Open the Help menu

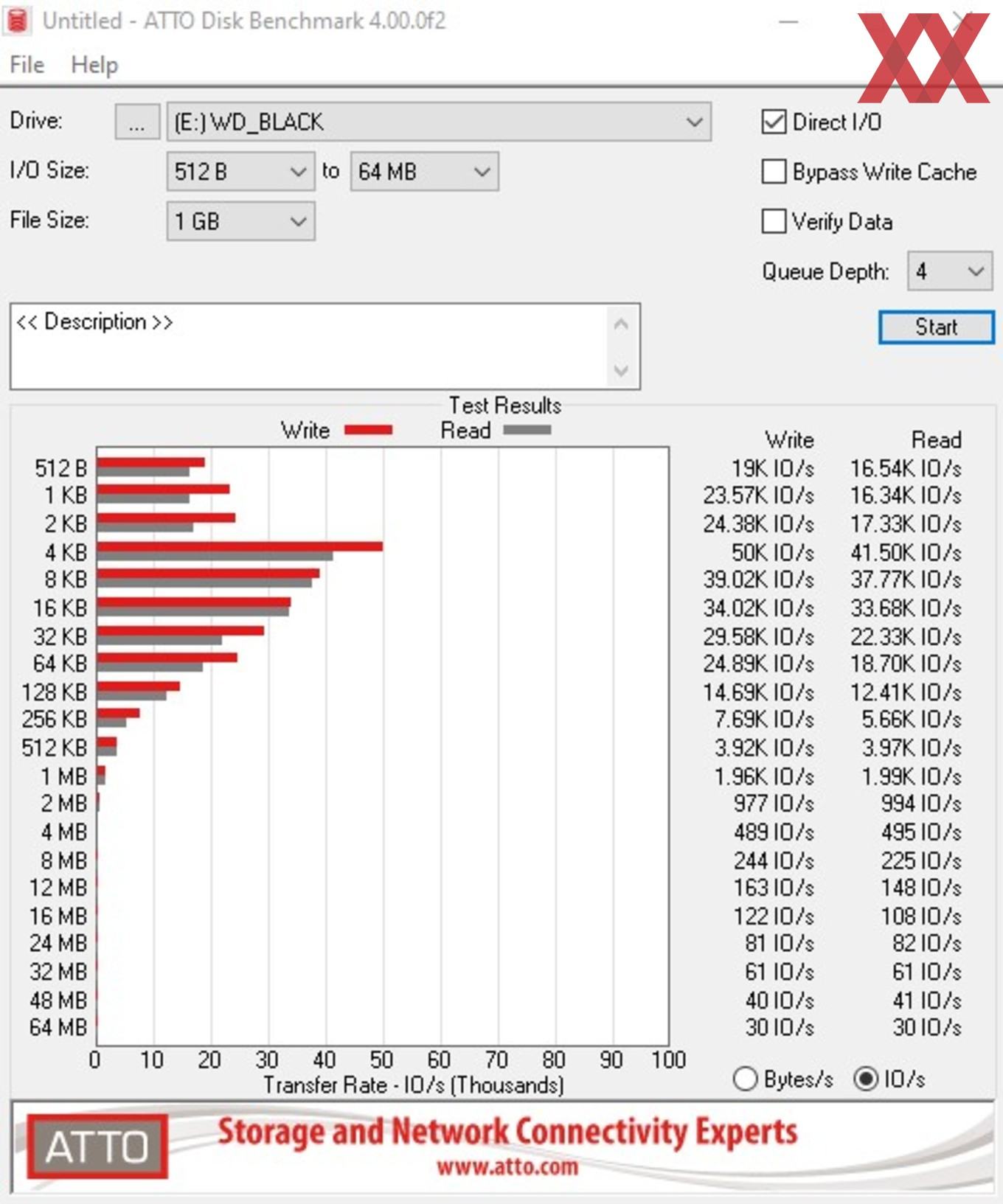click(94, 65)
